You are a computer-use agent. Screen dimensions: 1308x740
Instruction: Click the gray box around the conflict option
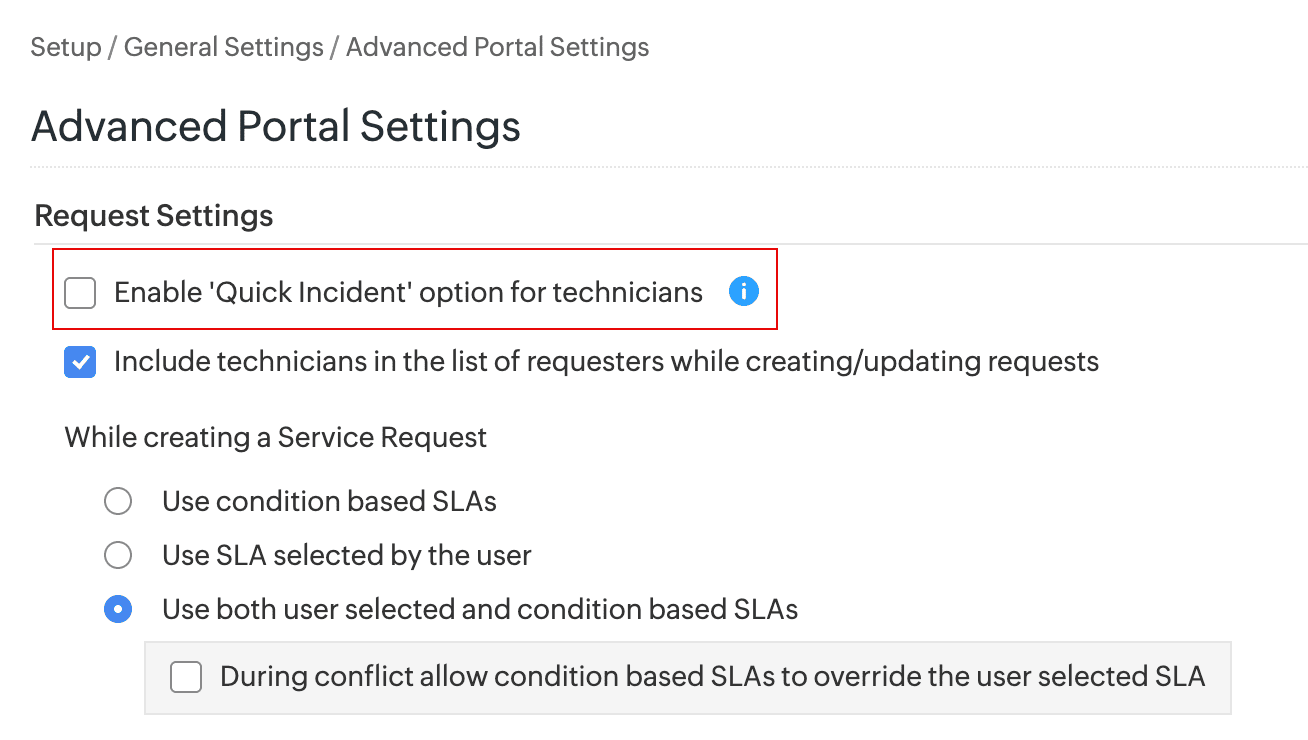pyautogui.click(x=1218, y=700)
